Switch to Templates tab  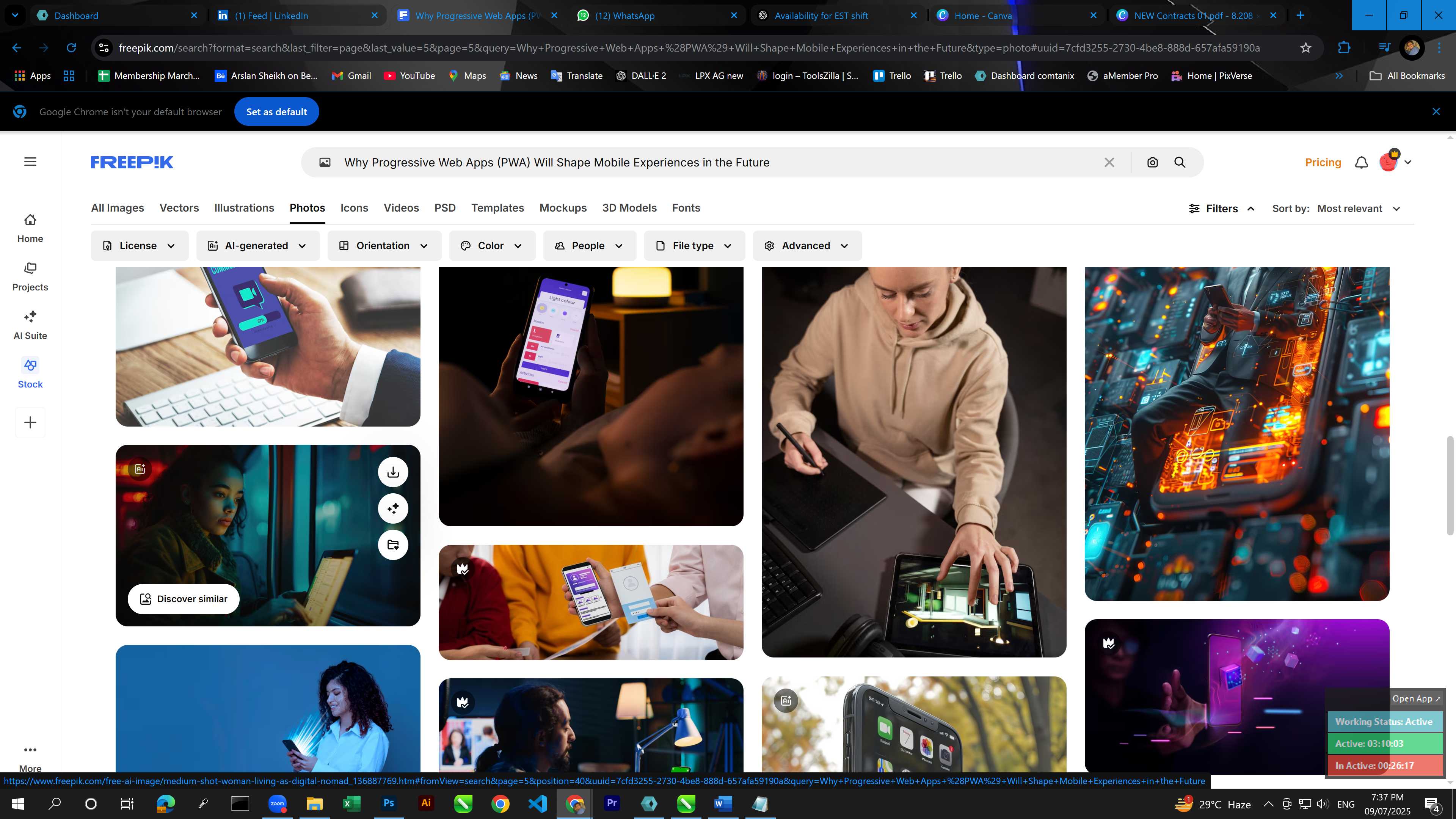click(497, 208)
